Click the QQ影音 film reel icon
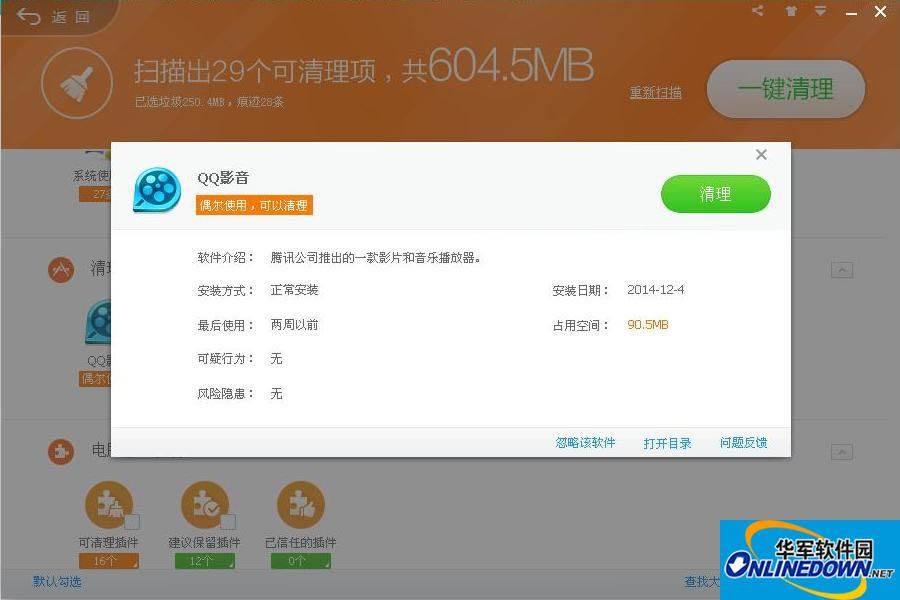The image size is (900, 600). point(157,190)
